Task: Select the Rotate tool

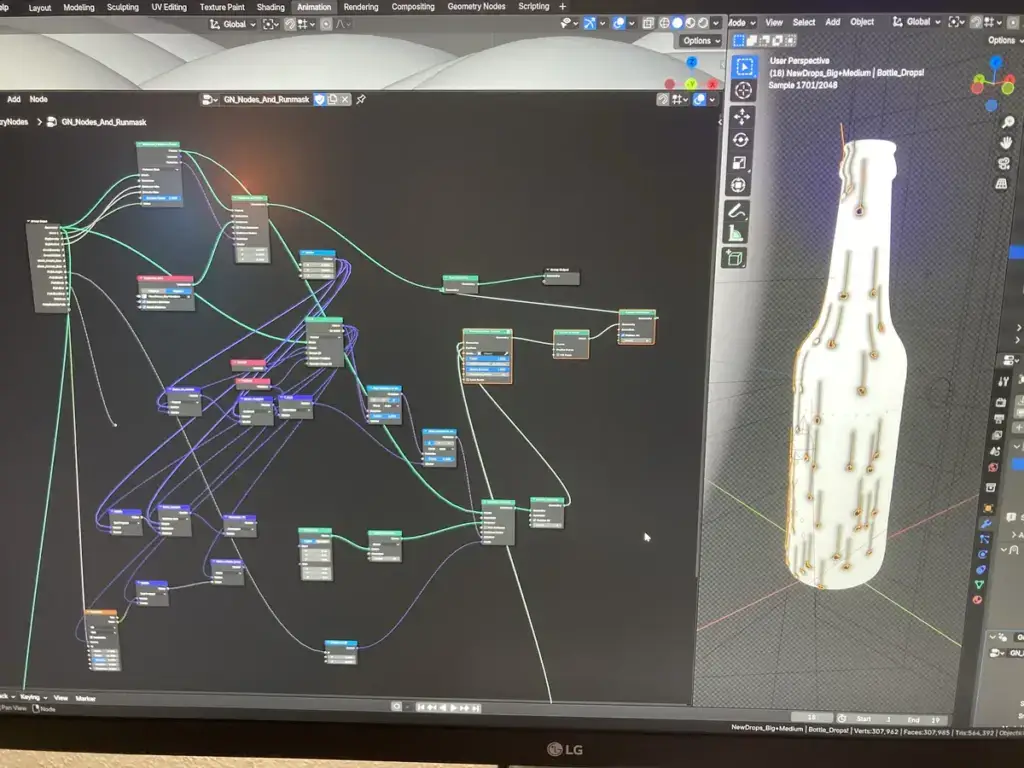Action: (743, 140)
